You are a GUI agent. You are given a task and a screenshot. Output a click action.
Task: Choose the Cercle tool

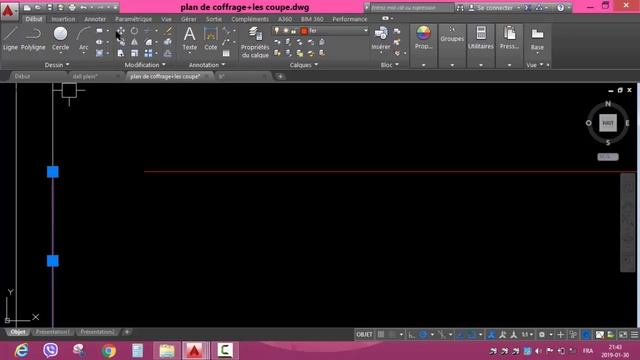tap(60, 38)
